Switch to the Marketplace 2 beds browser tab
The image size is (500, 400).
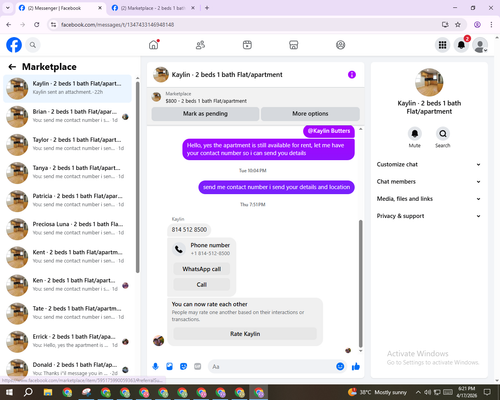point(152,8)
